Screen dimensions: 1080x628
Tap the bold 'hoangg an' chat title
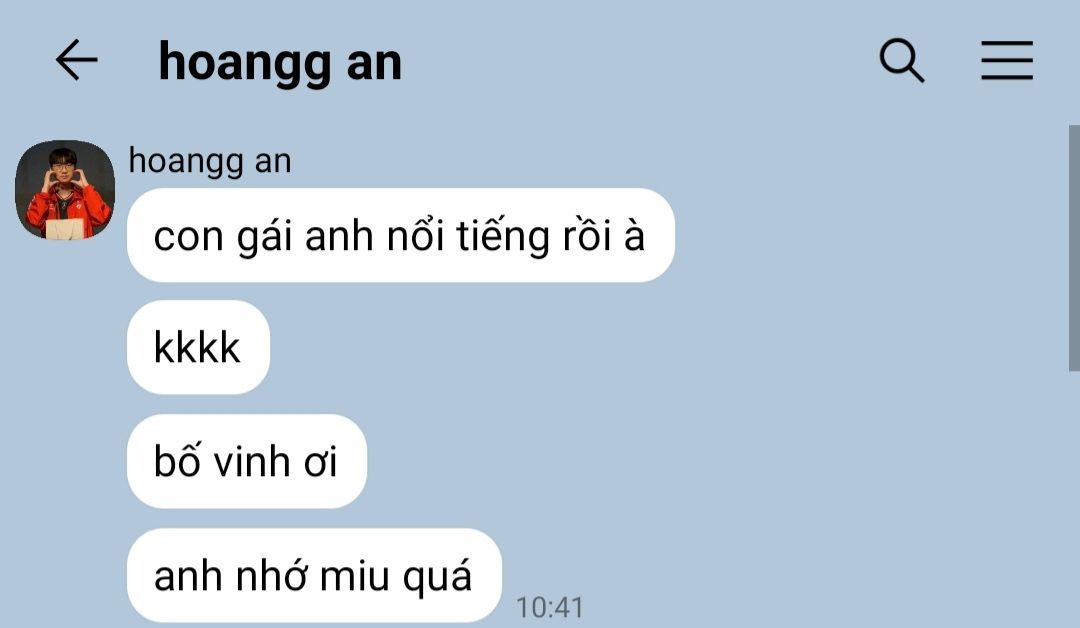[x=280, y=62]
